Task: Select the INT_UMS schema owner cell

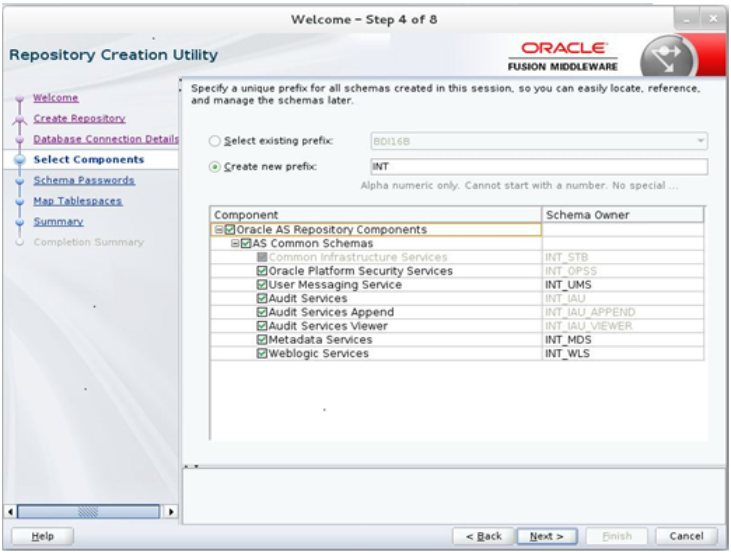Action: click(x=623, y=284)
